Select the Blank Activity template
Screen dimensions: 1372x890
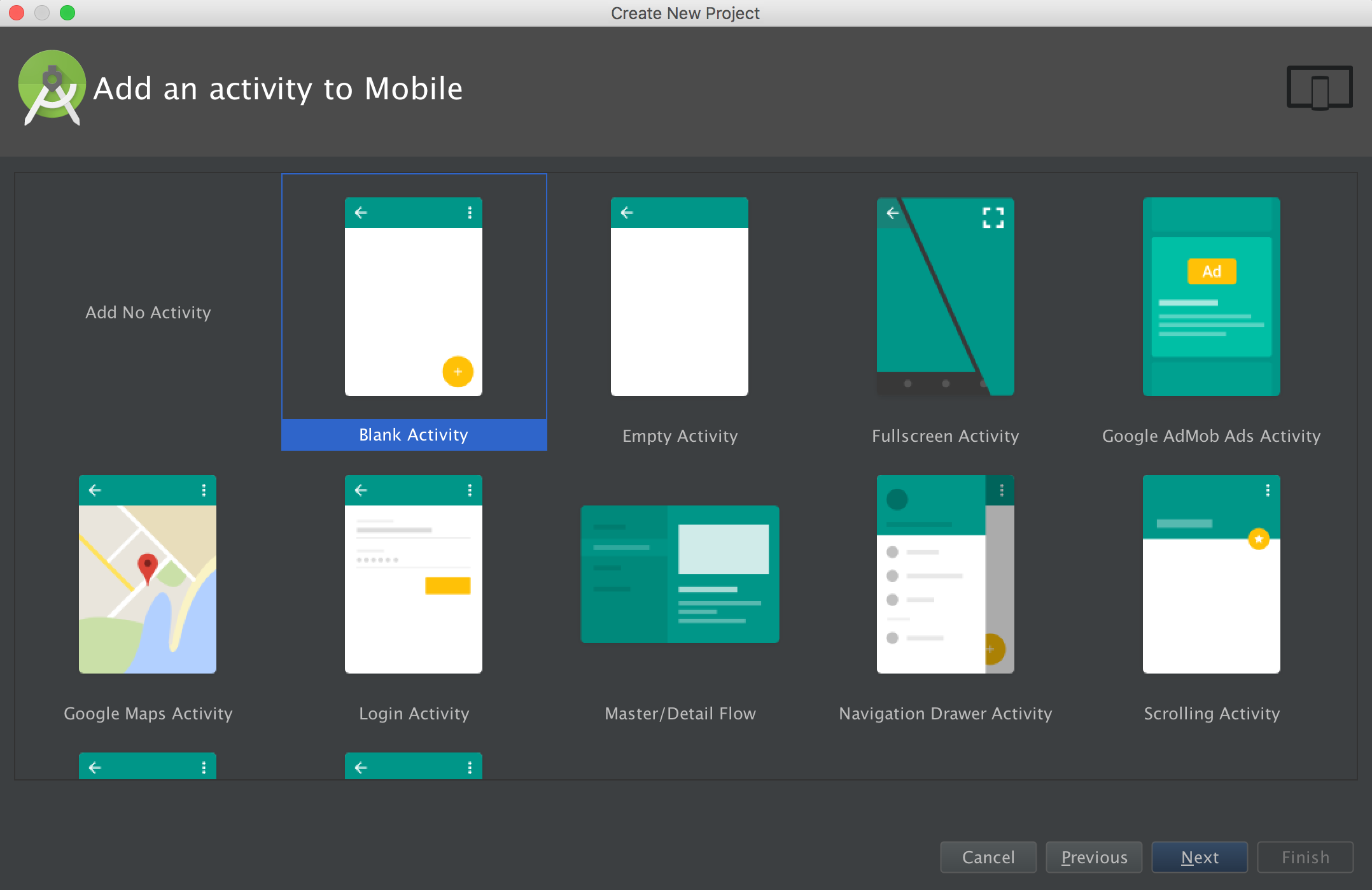point(414,312)
